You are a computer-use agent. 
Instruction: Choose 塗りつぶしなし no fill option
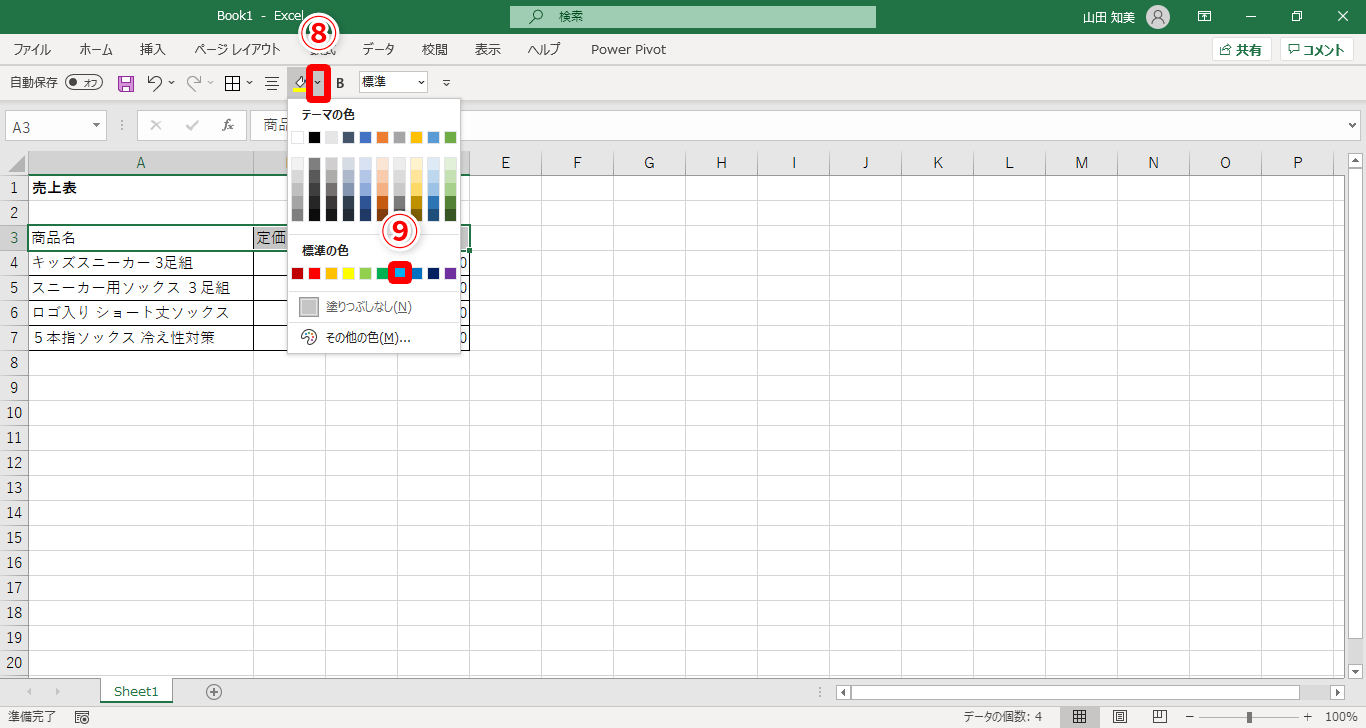click(x=374, y=307)
